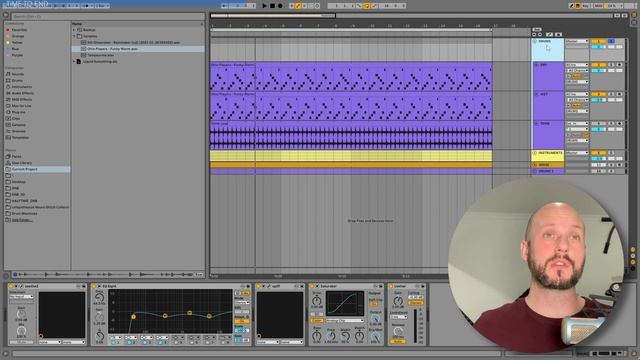Start playback with the transport Play button
The image size is (640, 360).
264,6
